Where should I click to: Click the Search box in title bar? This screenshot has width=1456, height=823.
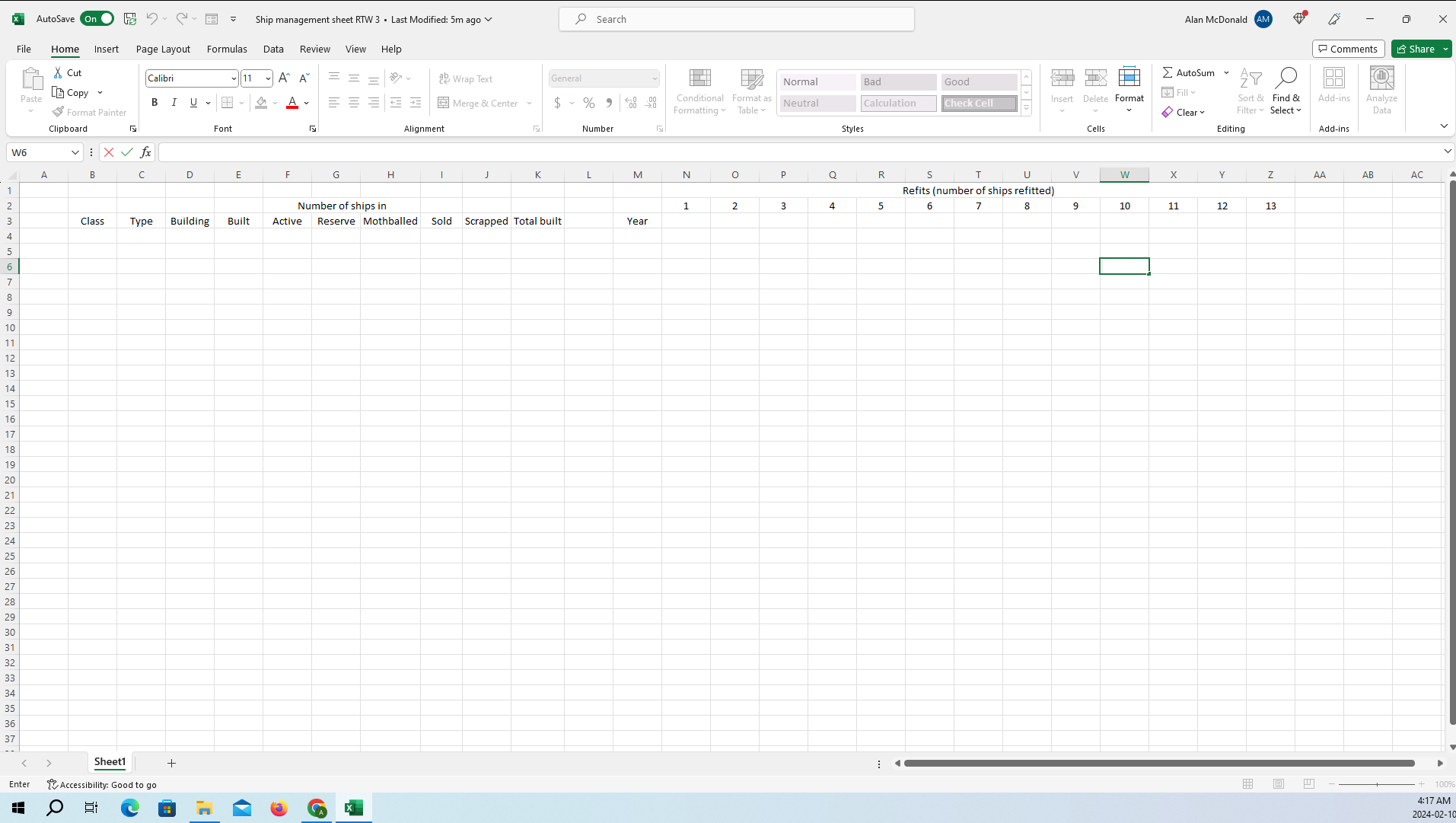[737, 19]
